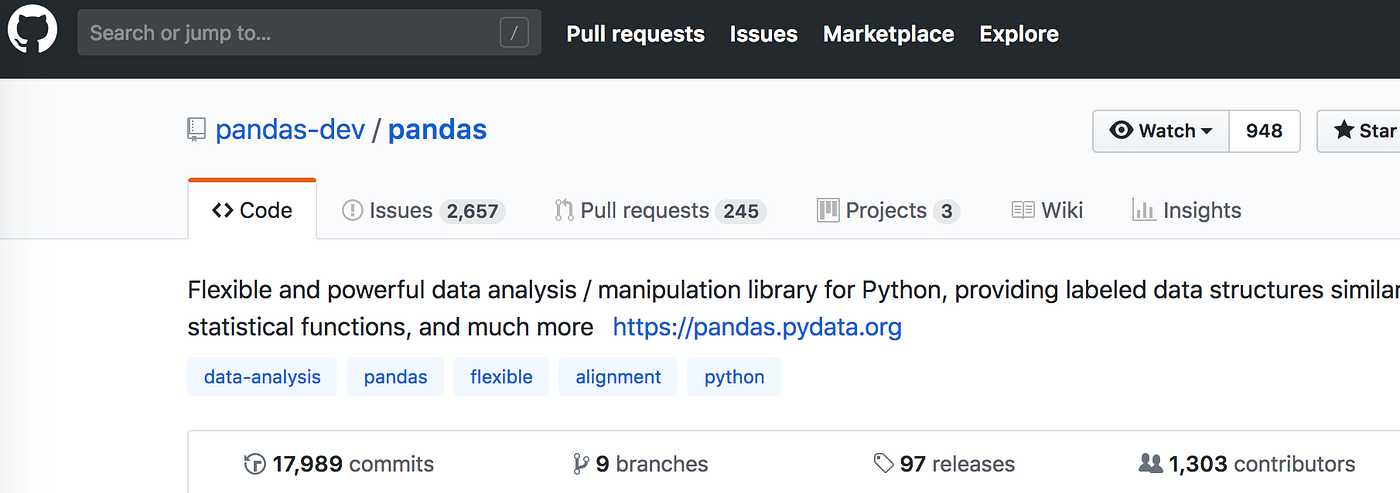This screenshot has height=493, width=1400.
Task: Click the eye icon on Watch button
Action: tap(1122, 131)
